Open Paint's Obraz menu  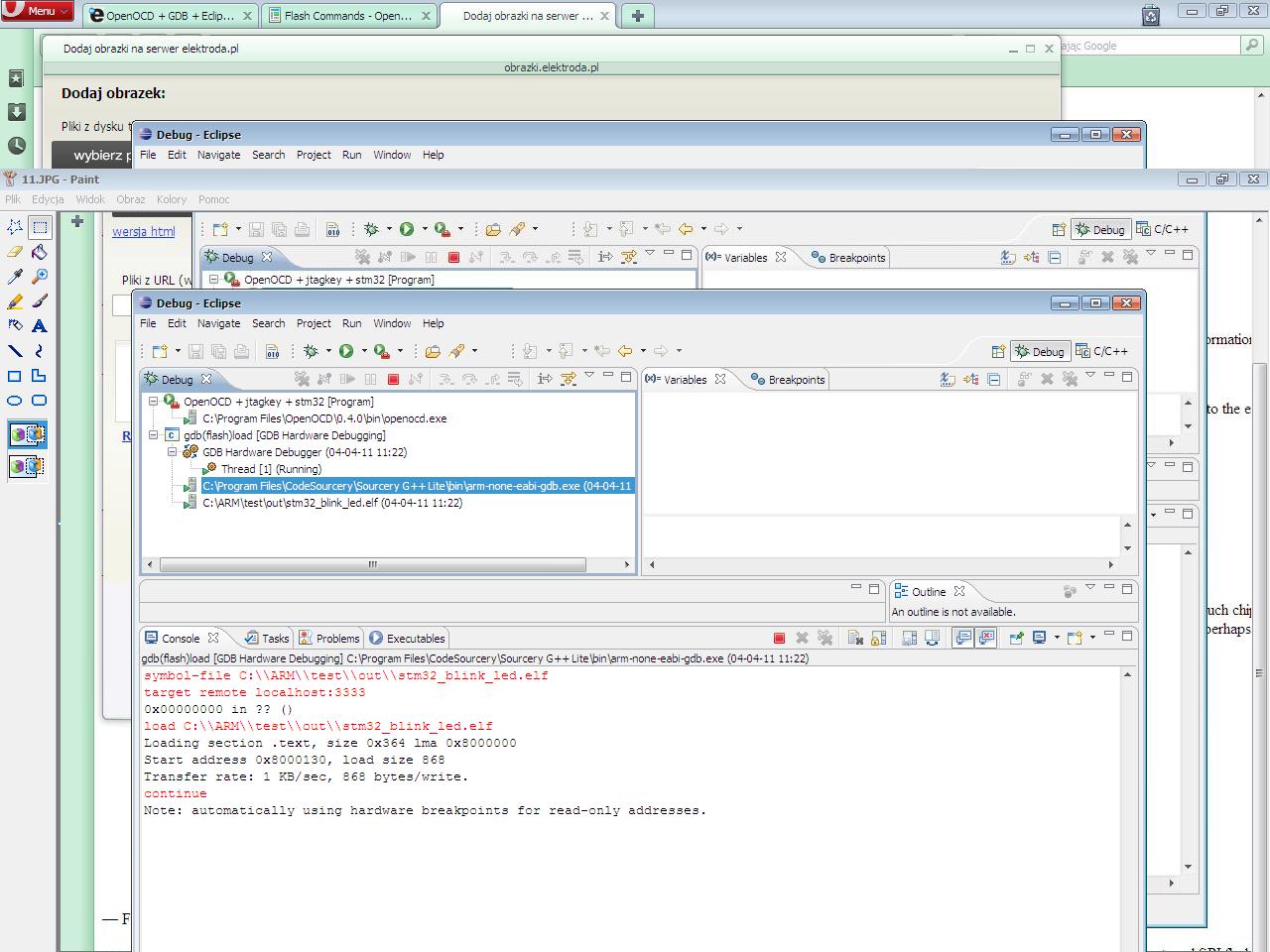click(130, 199)
